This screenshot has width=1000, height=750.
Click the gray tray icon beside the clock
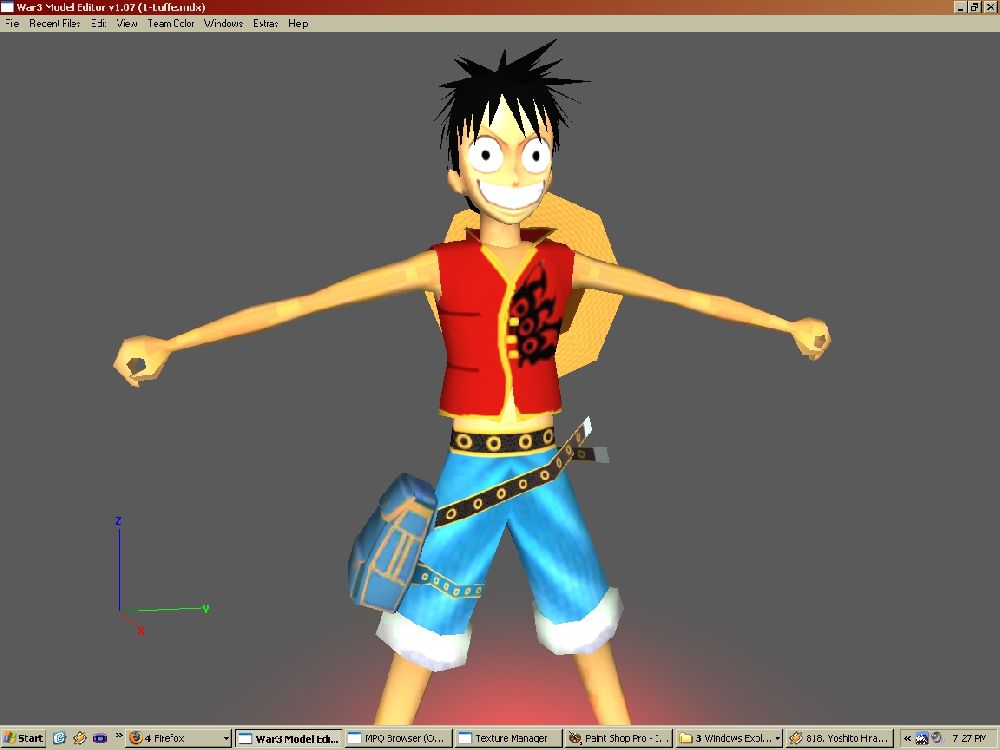pos(936,739)
